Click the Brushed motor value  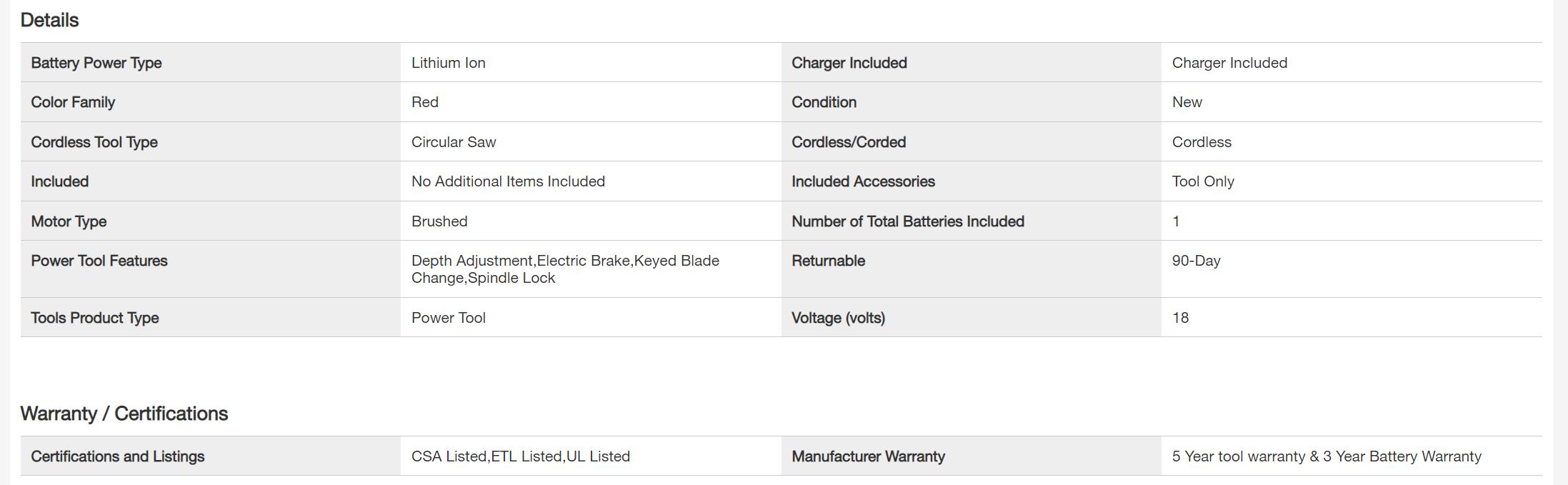point(439,221)
